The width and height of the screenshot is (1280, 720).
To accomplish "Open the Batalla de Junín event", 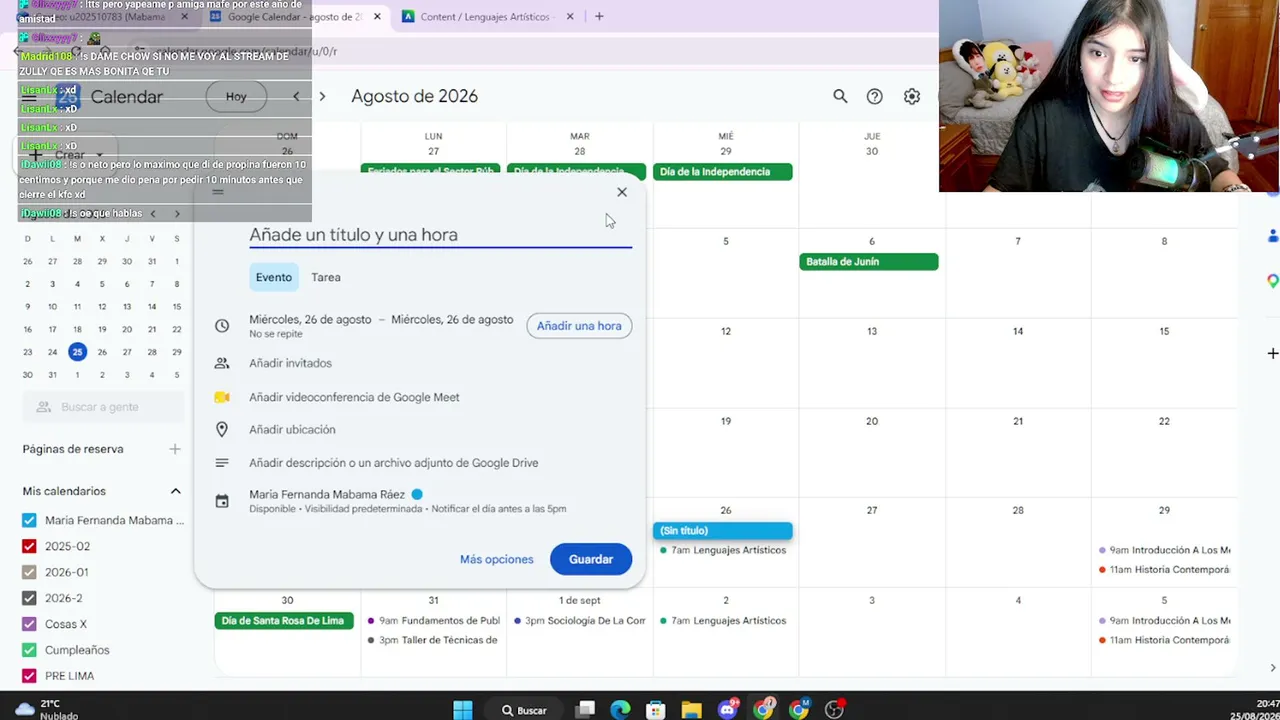I will (x=869, y=262).
